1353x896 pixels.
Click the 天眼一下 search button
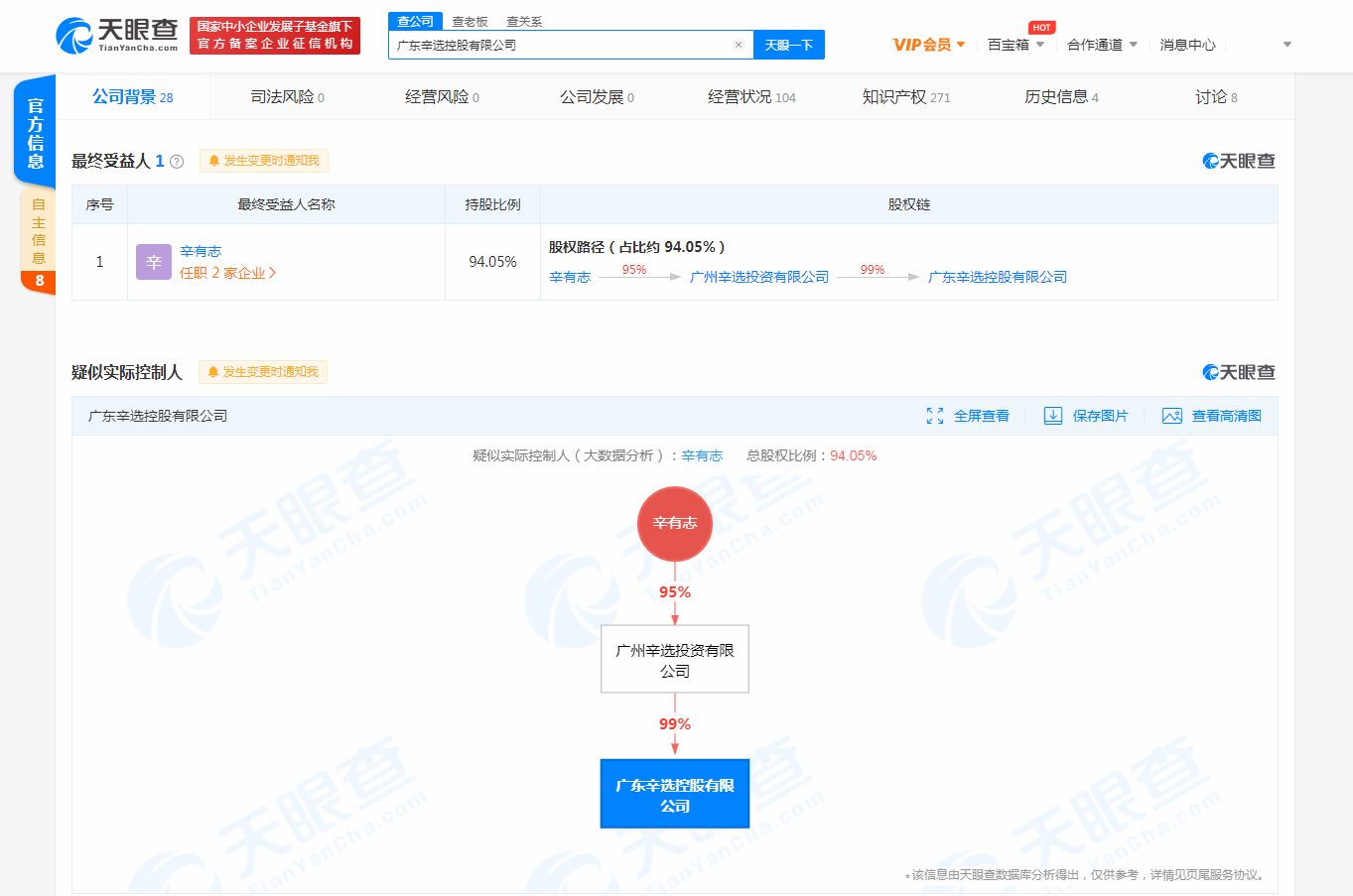789,45
